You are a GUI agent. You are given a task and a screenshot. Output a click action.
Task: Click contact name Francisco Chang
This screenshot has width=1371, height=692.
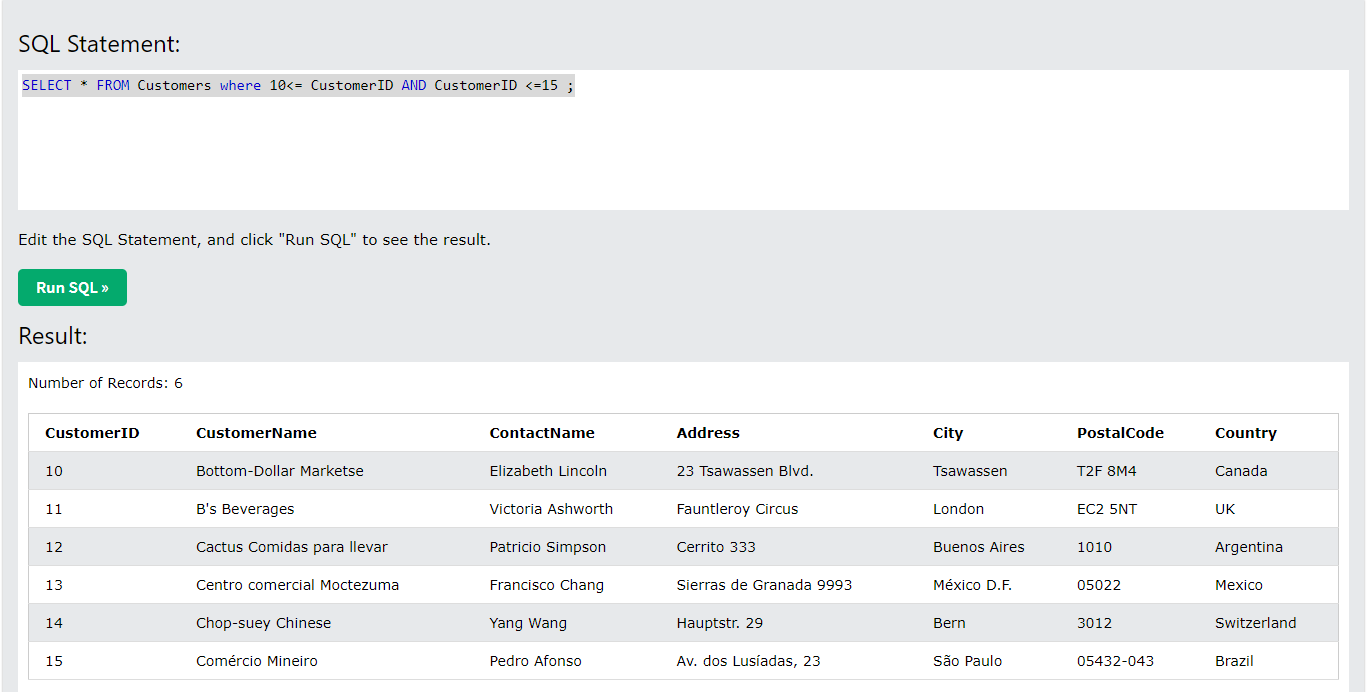click(547, 585)
